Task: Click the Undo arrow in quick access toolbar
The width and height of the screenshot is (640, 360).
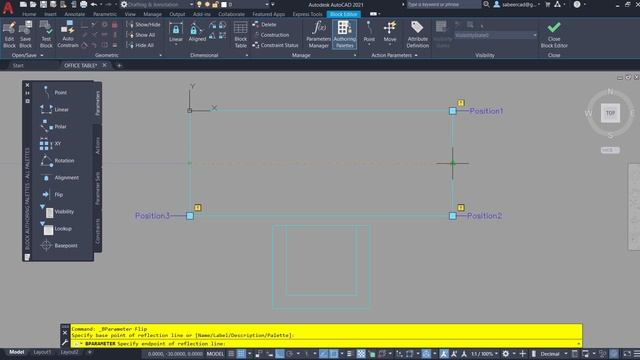Action: point(94,4)
